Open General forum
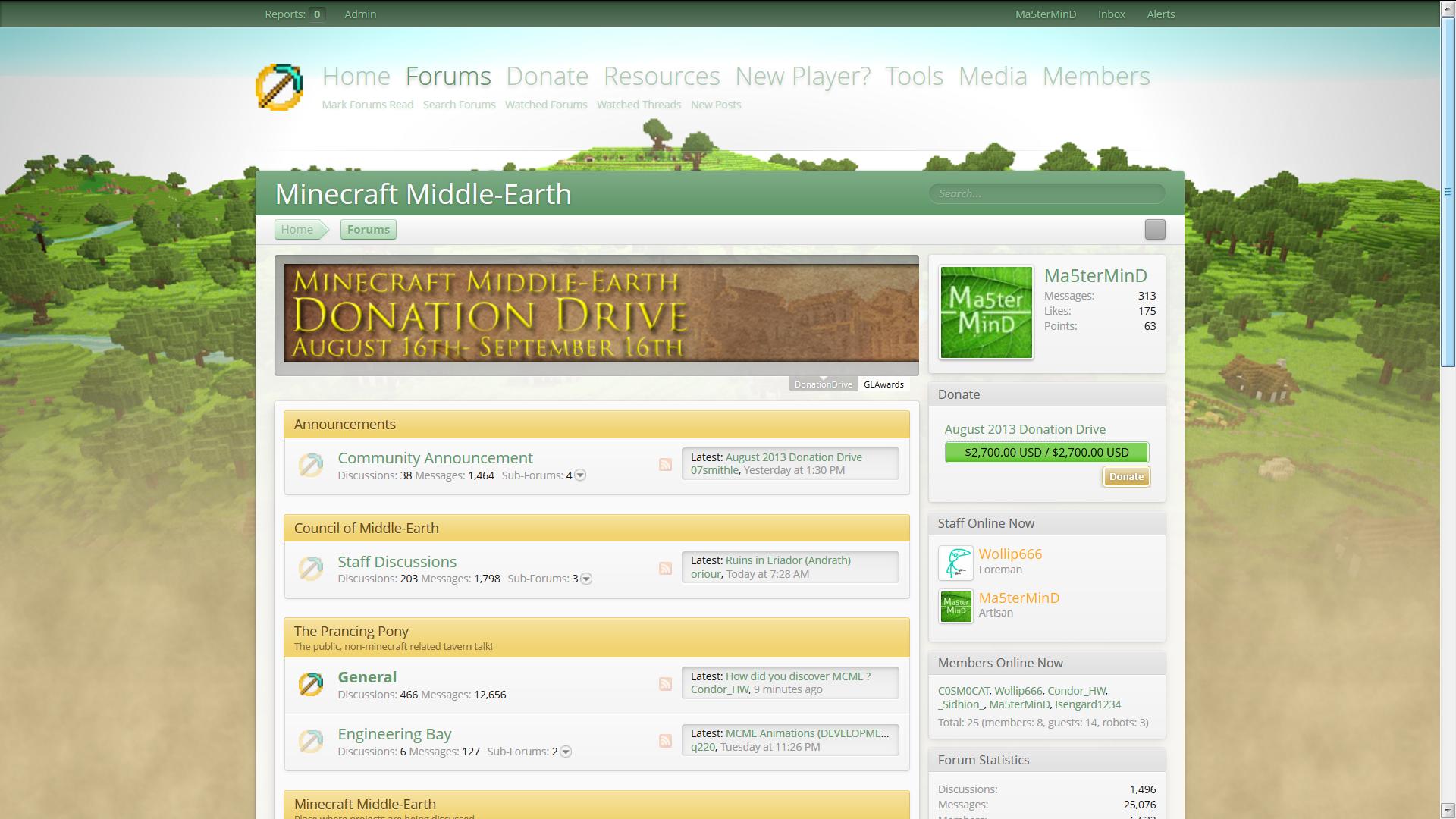Image resolution: width=1456 pixels, height=819 pixels. 367,677
